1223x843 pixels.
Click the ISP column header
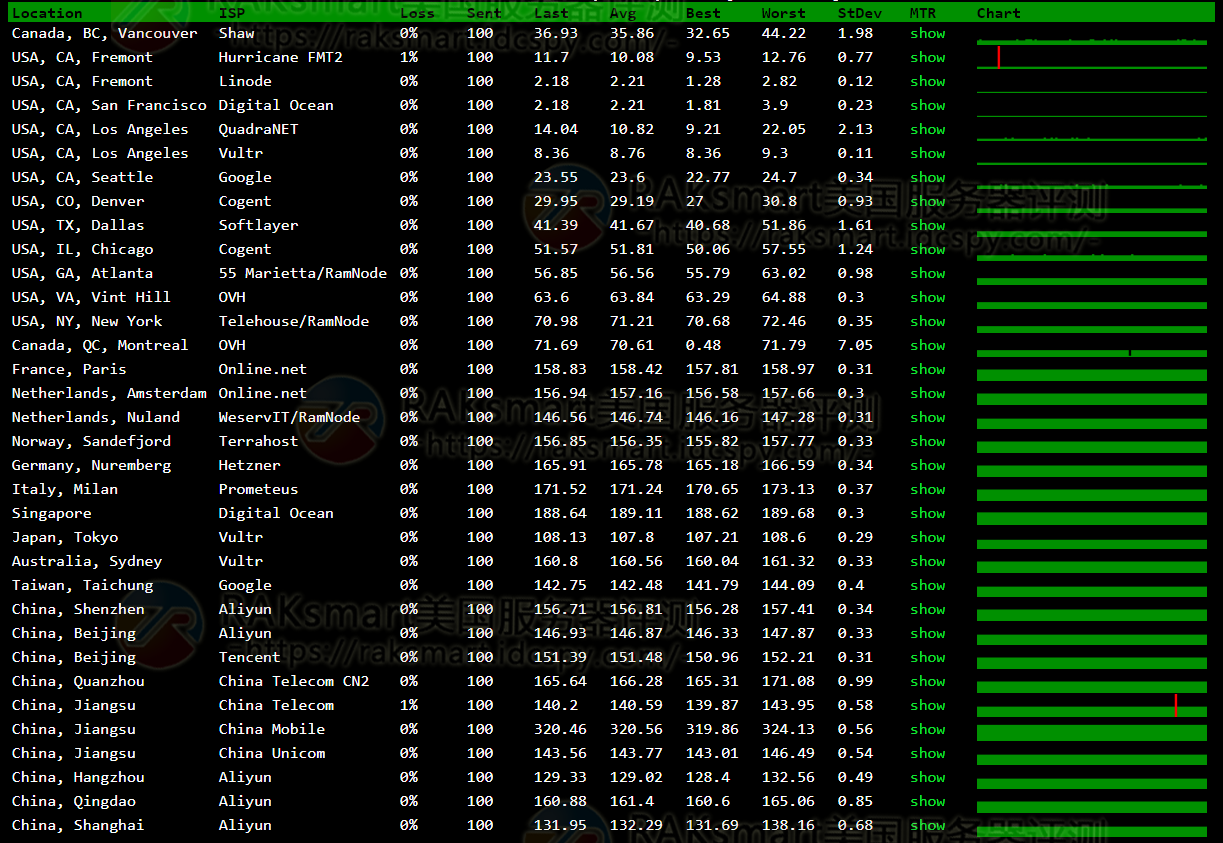tap(231, 13)
